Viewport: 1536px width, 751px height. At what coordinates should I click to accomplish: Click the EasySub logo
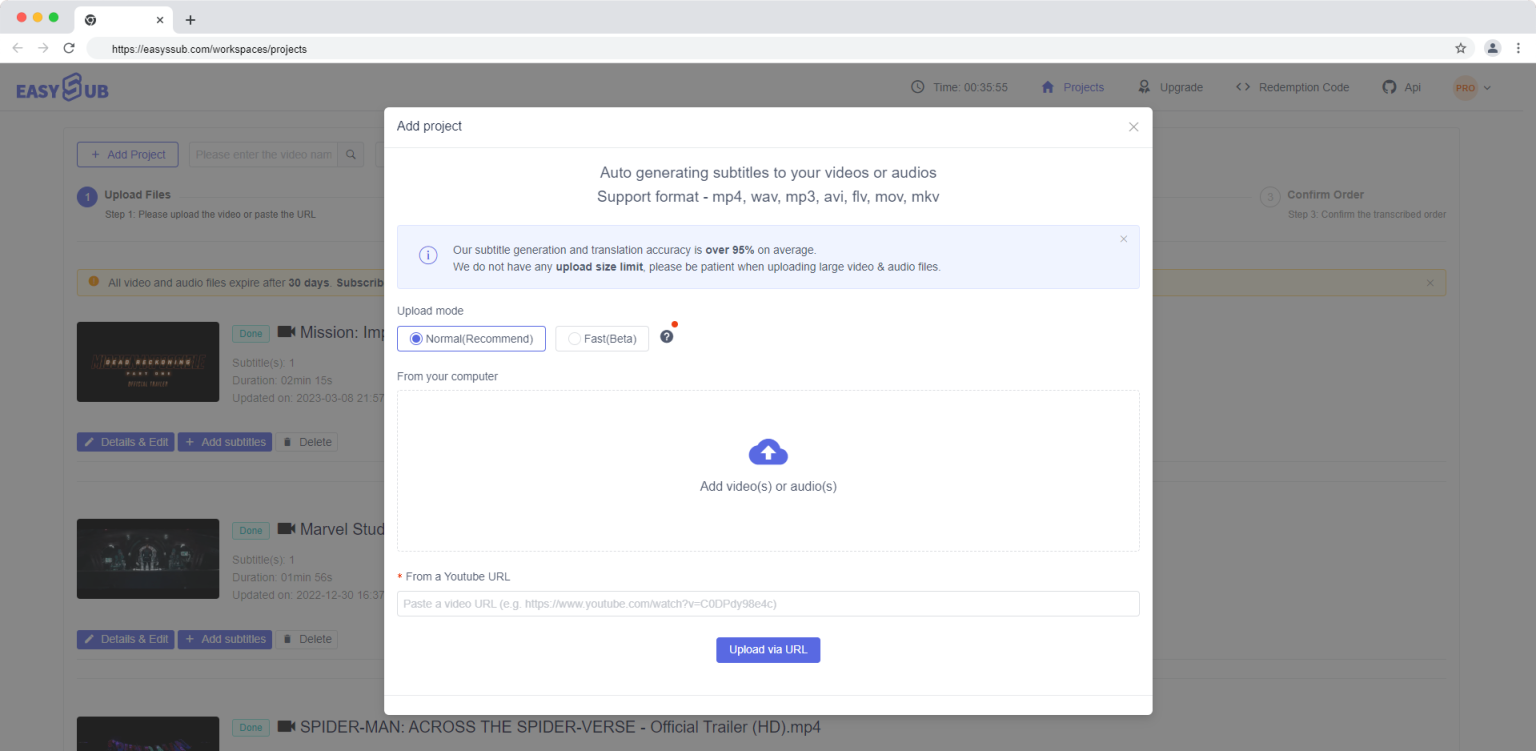click(63, 87)
